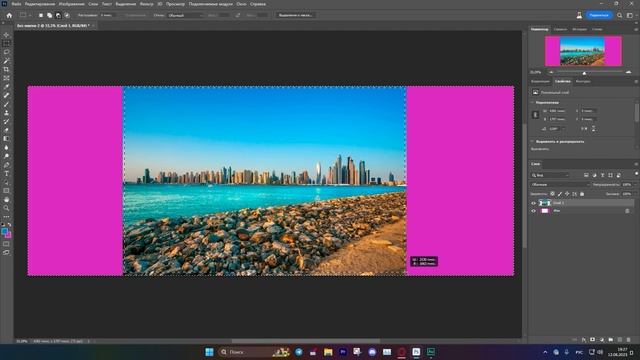This screenshot has width=640, height=360.
Task: Select the Rectangular Marquee tool
Action: tap(6, 43)
